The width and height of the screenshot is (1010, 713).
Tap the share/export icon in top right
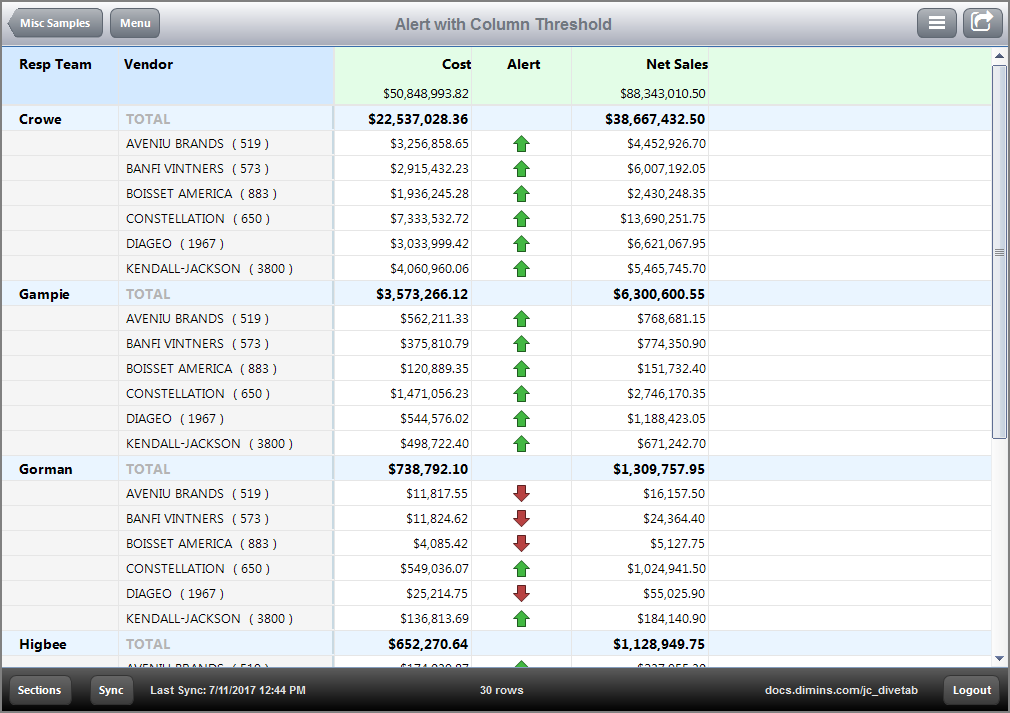[982, 22]
